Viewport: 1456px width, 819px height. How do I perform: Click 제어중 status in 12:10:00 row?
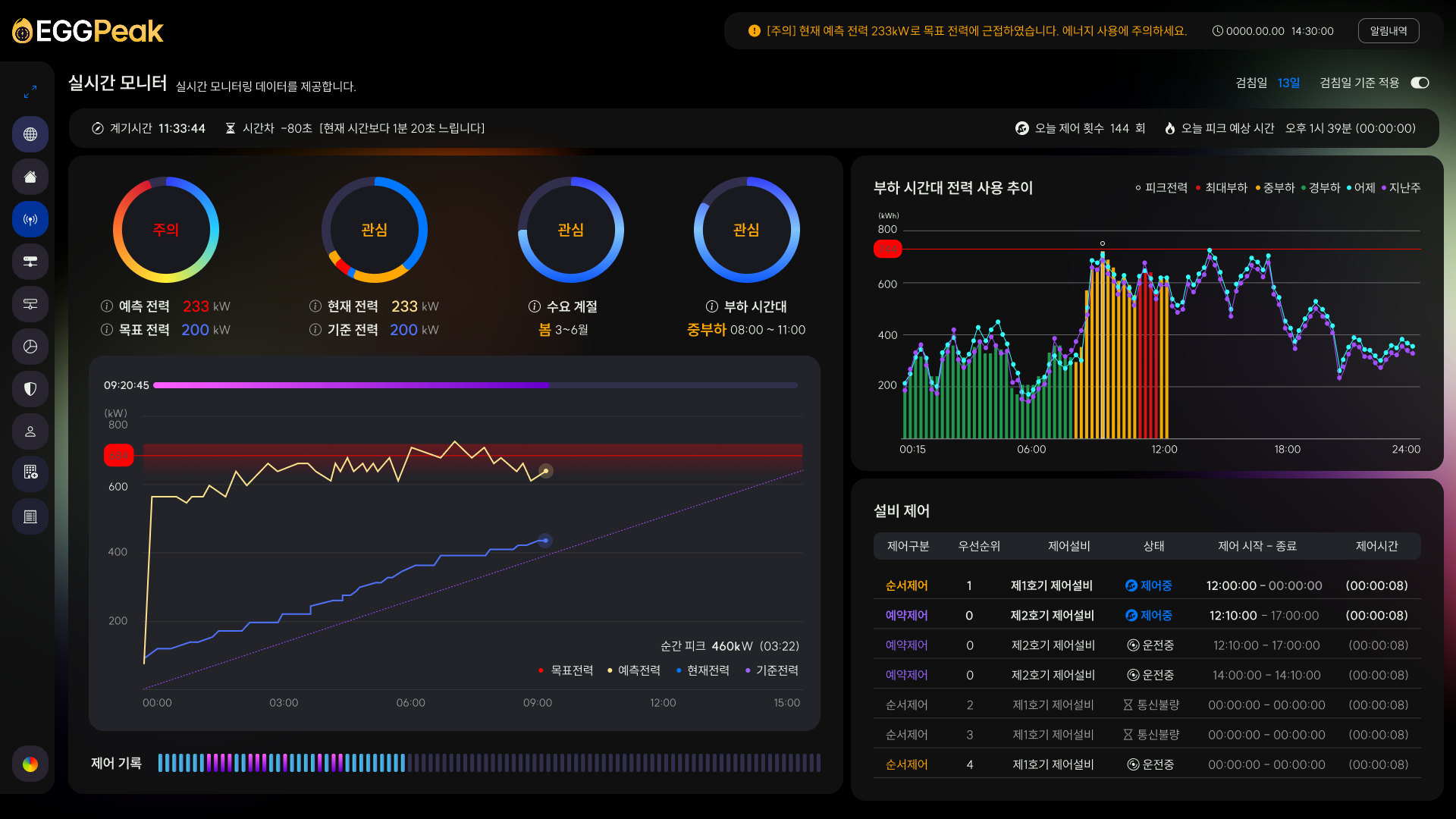[x=1149, y=616]
